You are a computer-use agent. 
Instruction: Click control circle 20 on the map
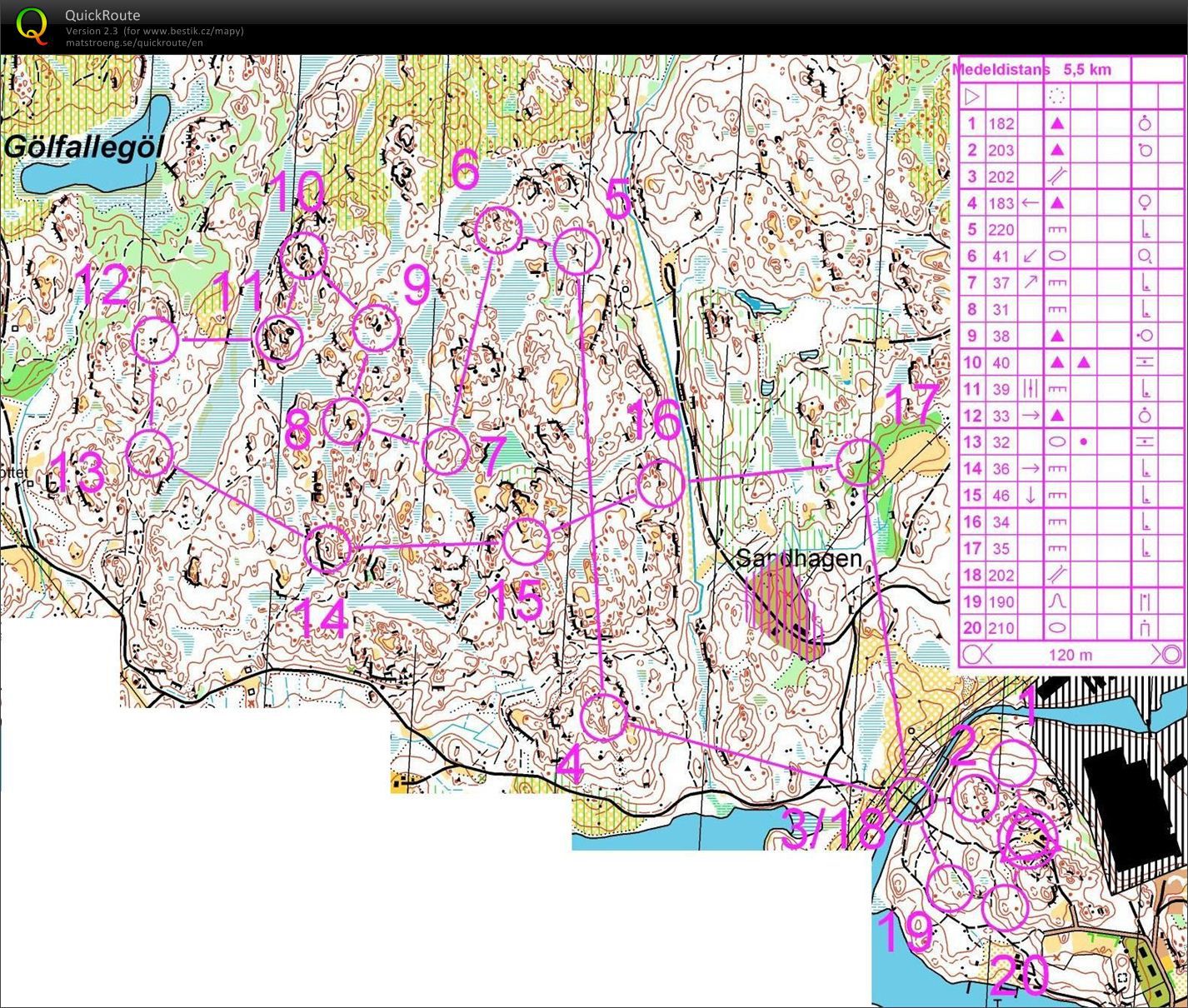click(1006, 906)
